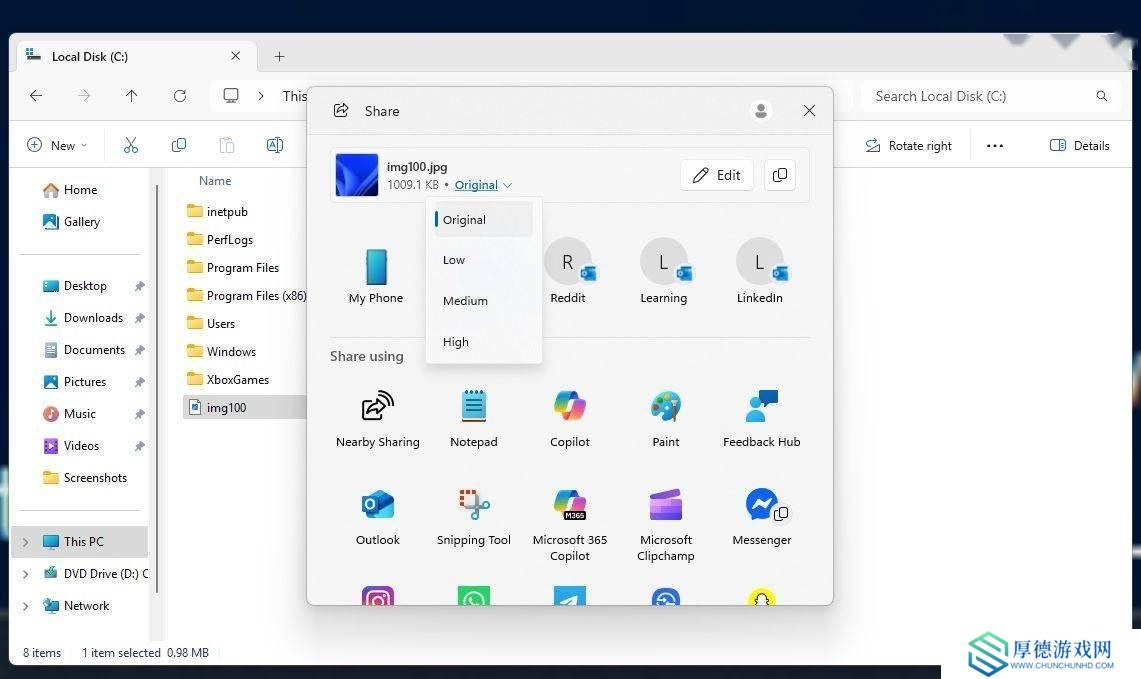1141x679 pixels.
Task: Share the image with Copilot
Action: (x=569, y=419)
